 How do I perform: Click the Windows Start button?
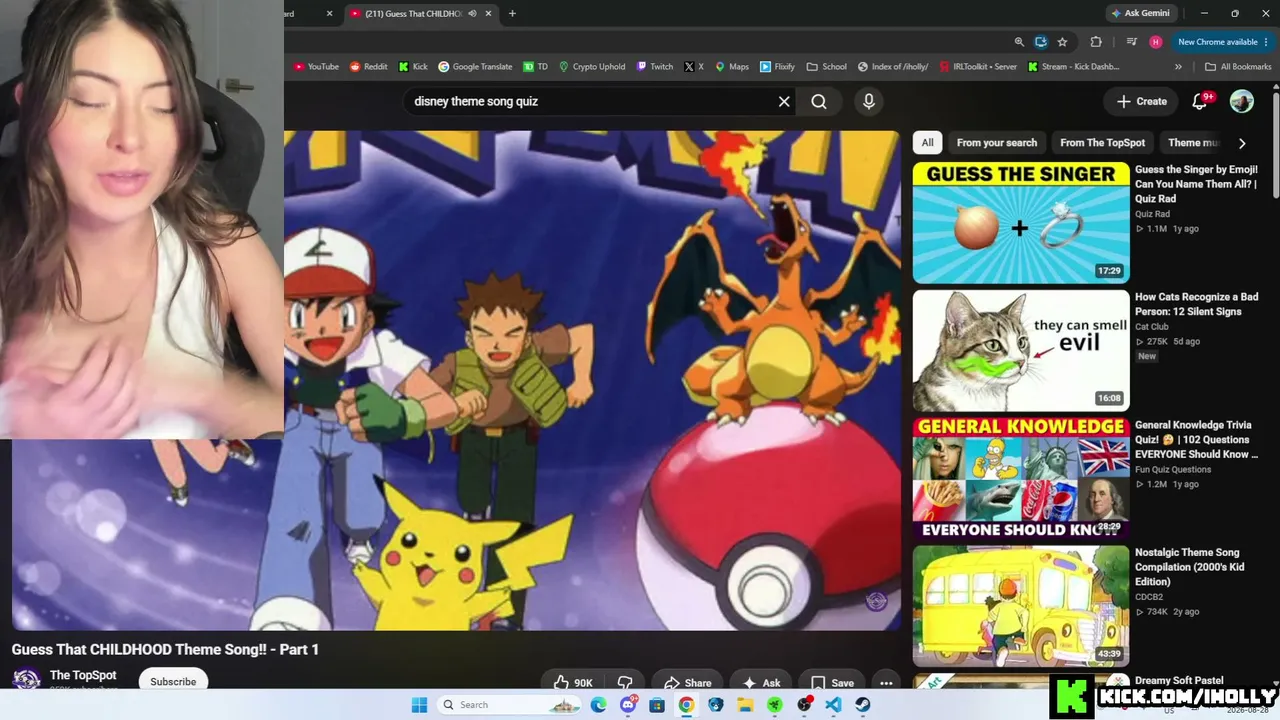pyautogui.click(x=419, y=705)
